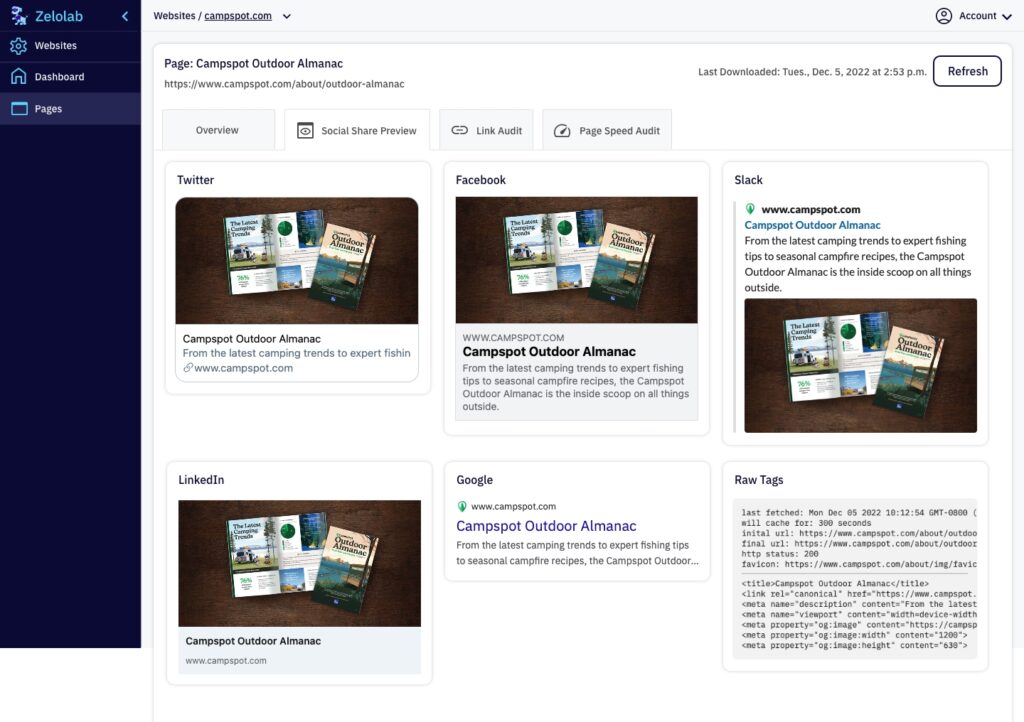Click the Websites breadcrumb text
Screen dimensions: 1024x722
(x=174, y=16)
